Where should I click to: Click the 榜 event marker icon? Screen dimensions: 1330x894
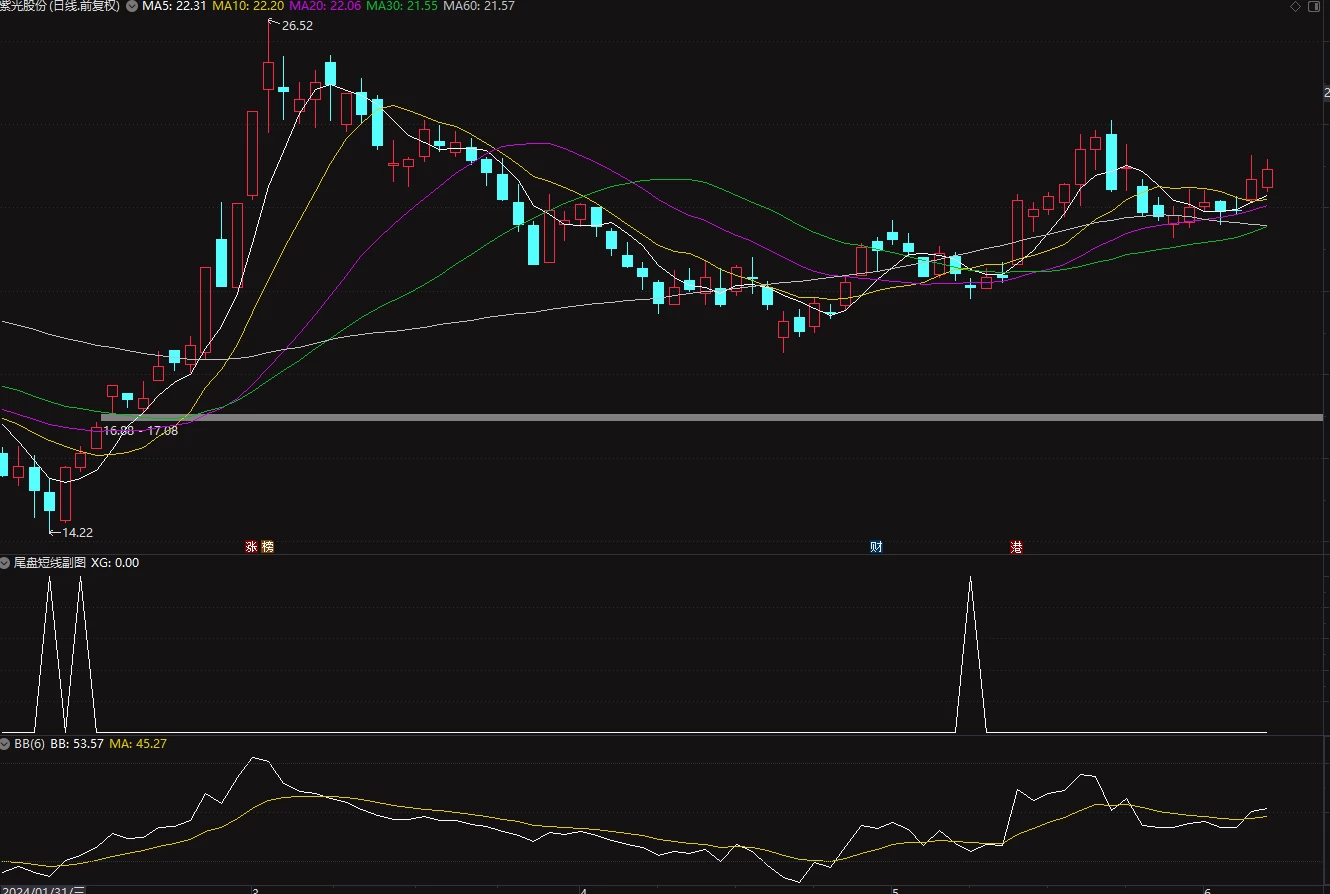[267, 547]
